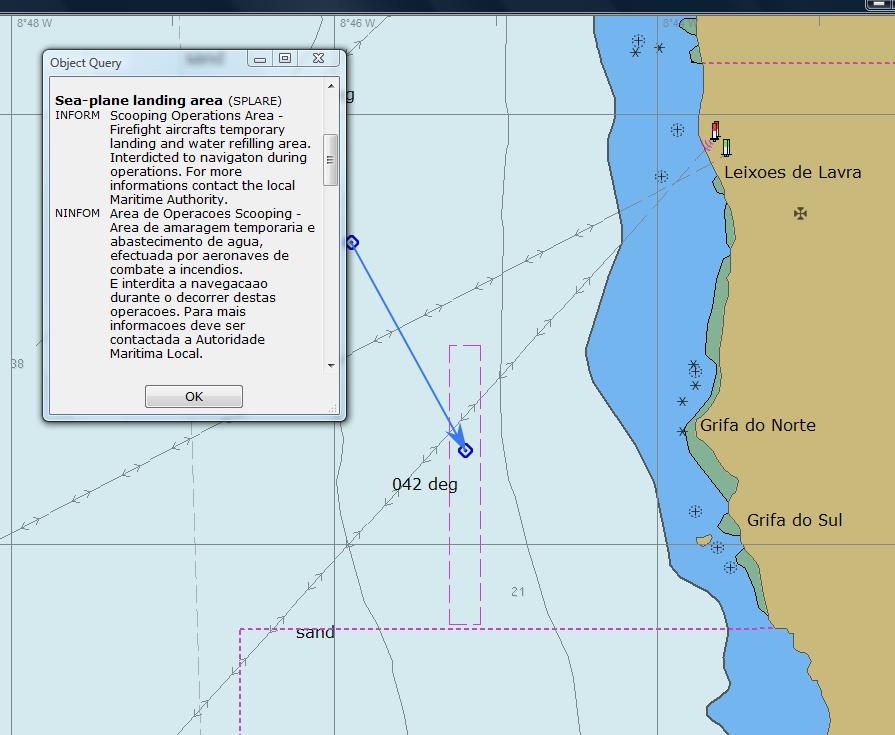Image resolution: width=895 pixels, height=735 pixels.
Task: Click the magenta fog signal symbol near beacons
Action: [707, 146]
